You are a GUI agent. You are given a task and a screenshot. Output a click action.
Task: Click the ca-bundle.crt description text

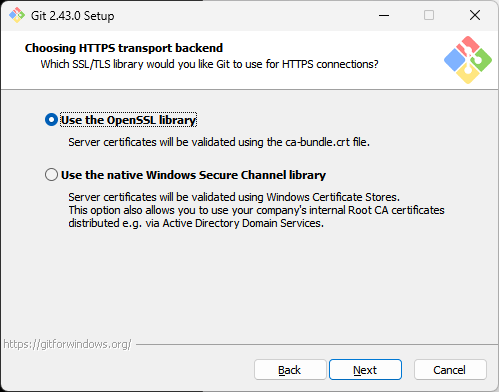tap(219, 142)
